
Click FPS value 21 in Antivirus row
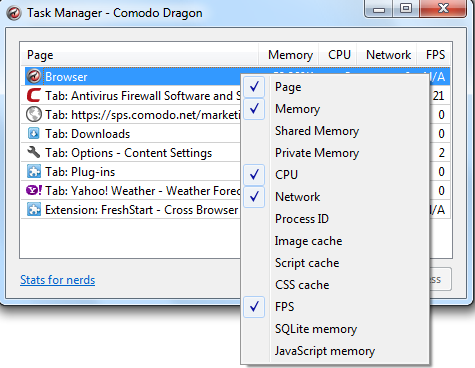(x=438, y=96)
